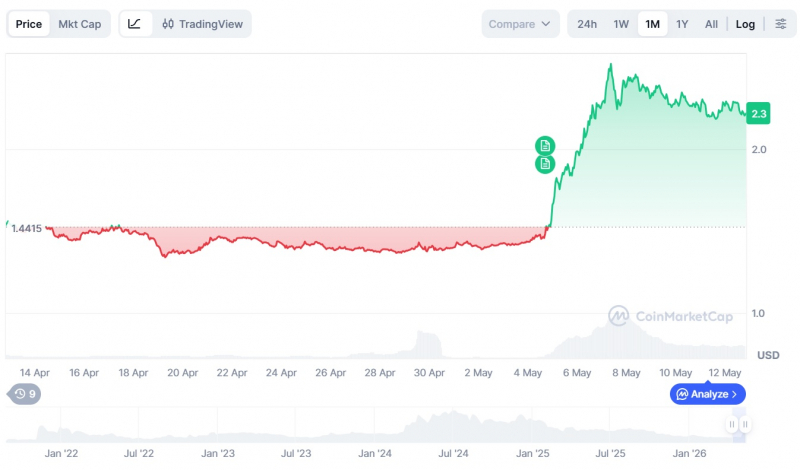Select Price view toggle
Viewport: 800px width, 470px height.
tap(29, 24)
